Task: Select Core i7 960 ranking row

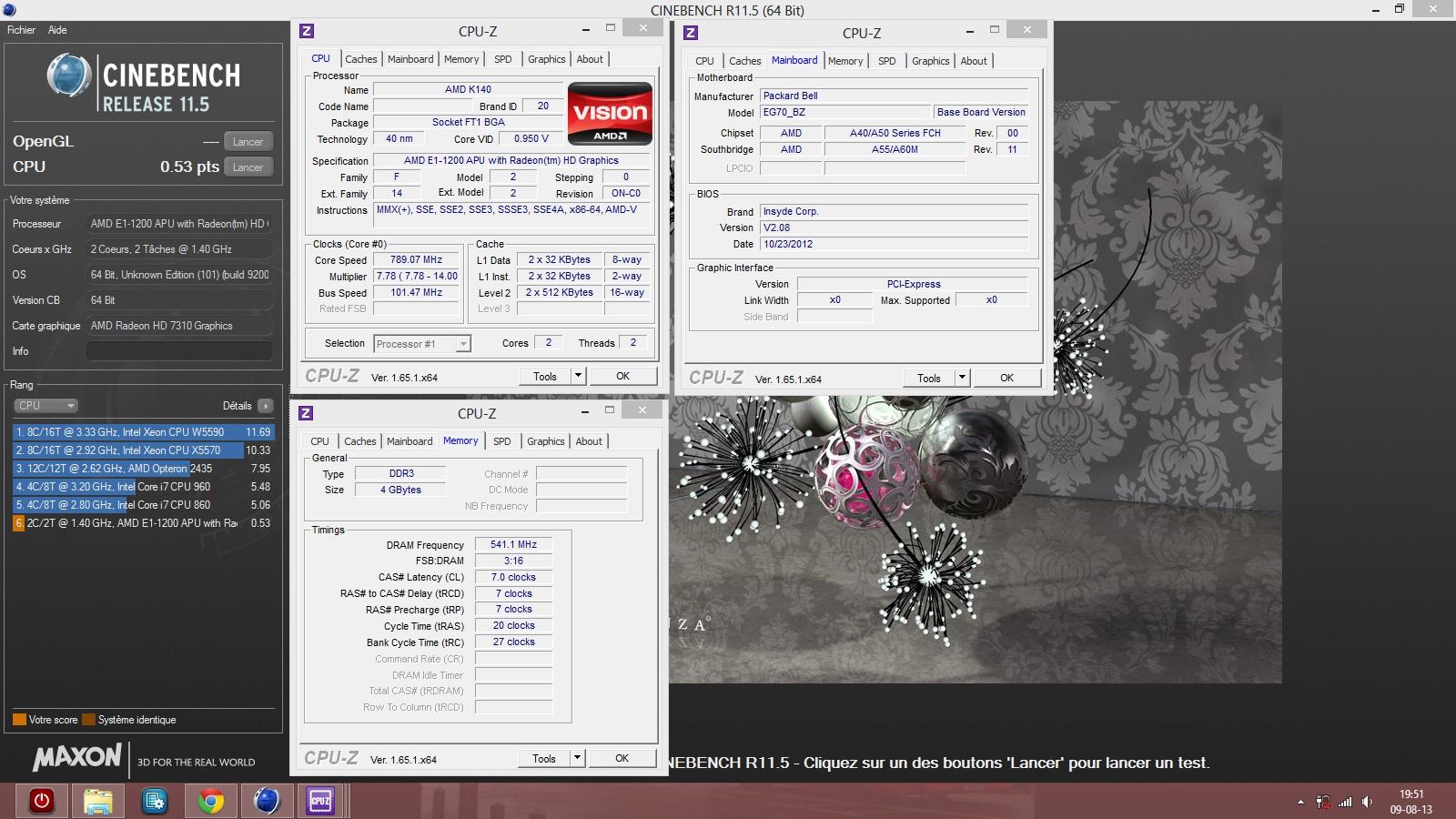Action: point(143,487)
